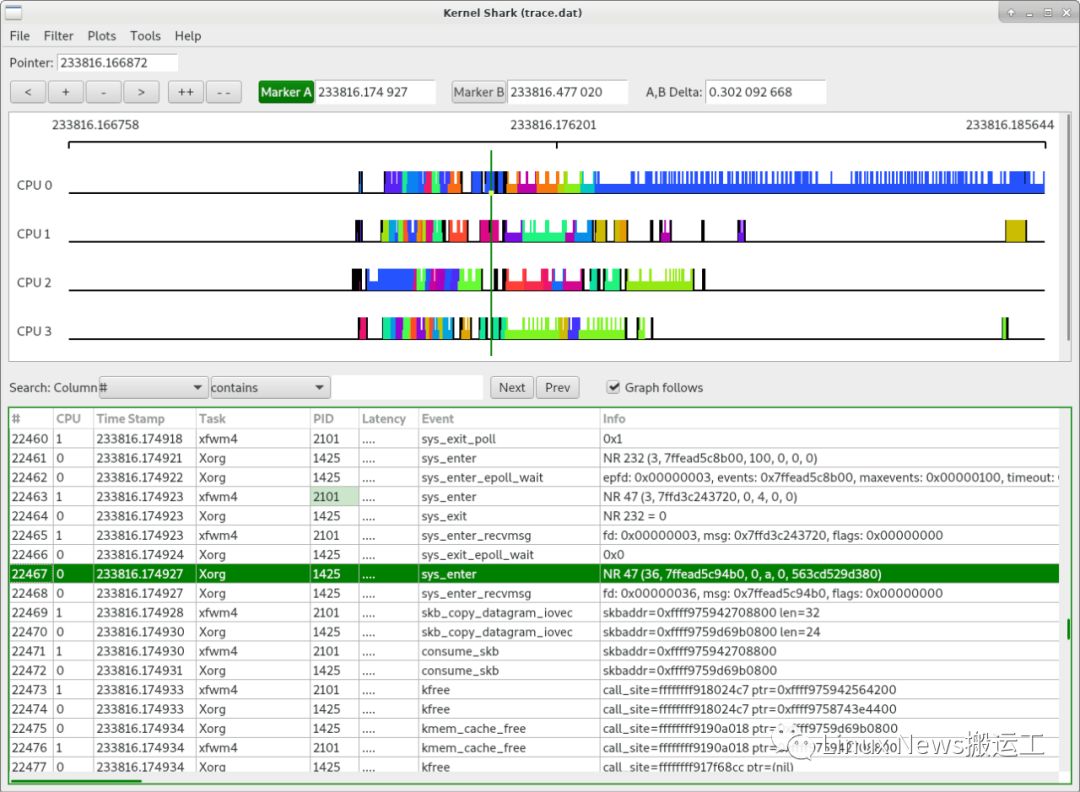Sort by the # column header
1080x792 pixels.
[x=31, y=419]
